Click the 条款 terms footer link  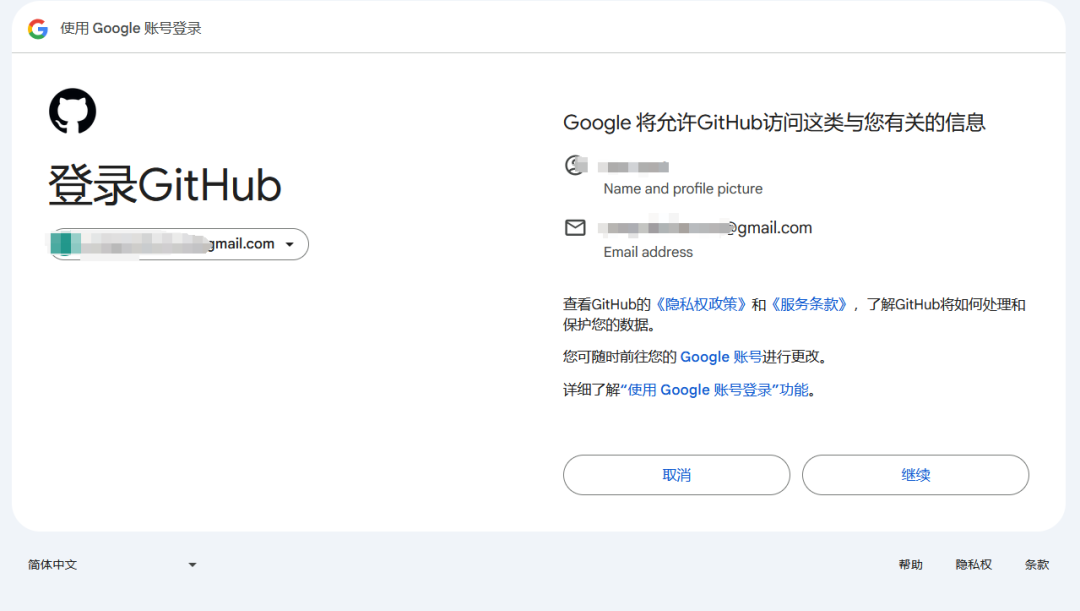[1037, 565]
